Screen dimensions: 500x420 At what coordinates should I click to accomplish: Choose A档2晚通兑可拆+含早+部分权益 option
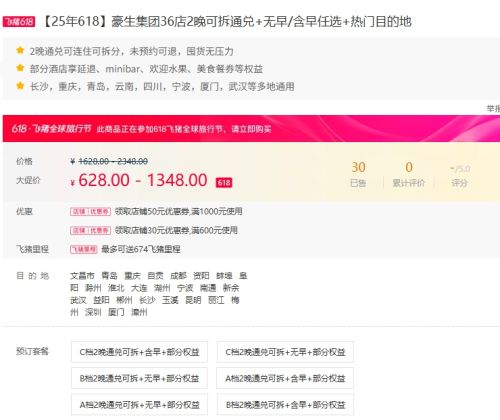pyautogui.click(x=285, y=378)
